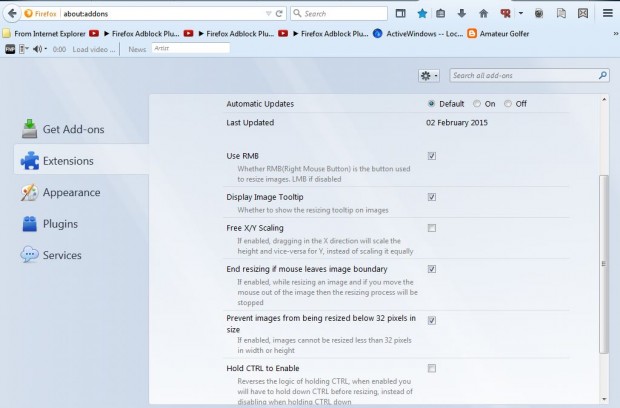The width and height of the screenshot is (620, 408).
Task: Click the bookmark star icon
Action: click(x=422, y=14)
